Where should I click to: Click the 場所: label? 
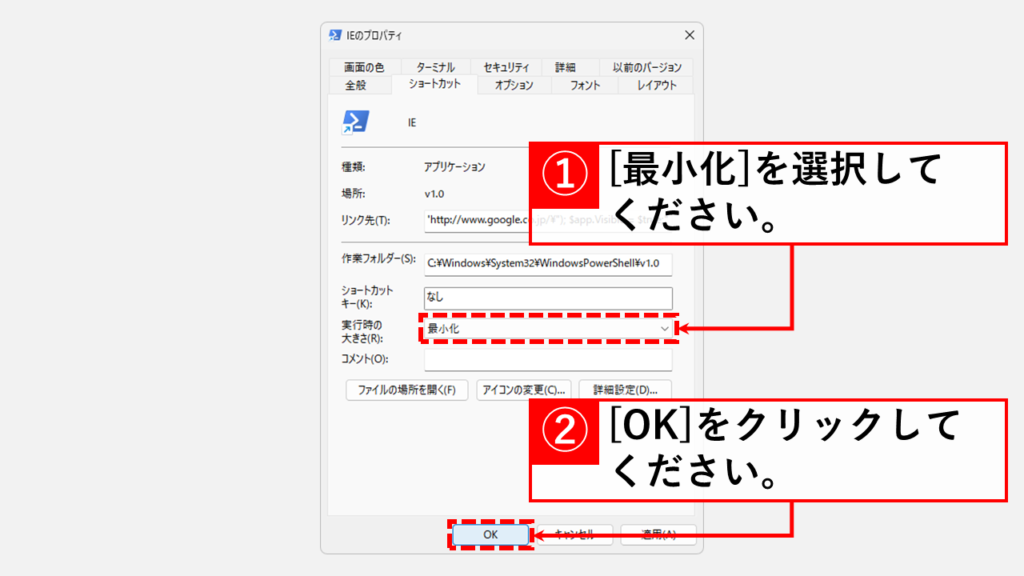pyautogui.click(x=353, y=194)
